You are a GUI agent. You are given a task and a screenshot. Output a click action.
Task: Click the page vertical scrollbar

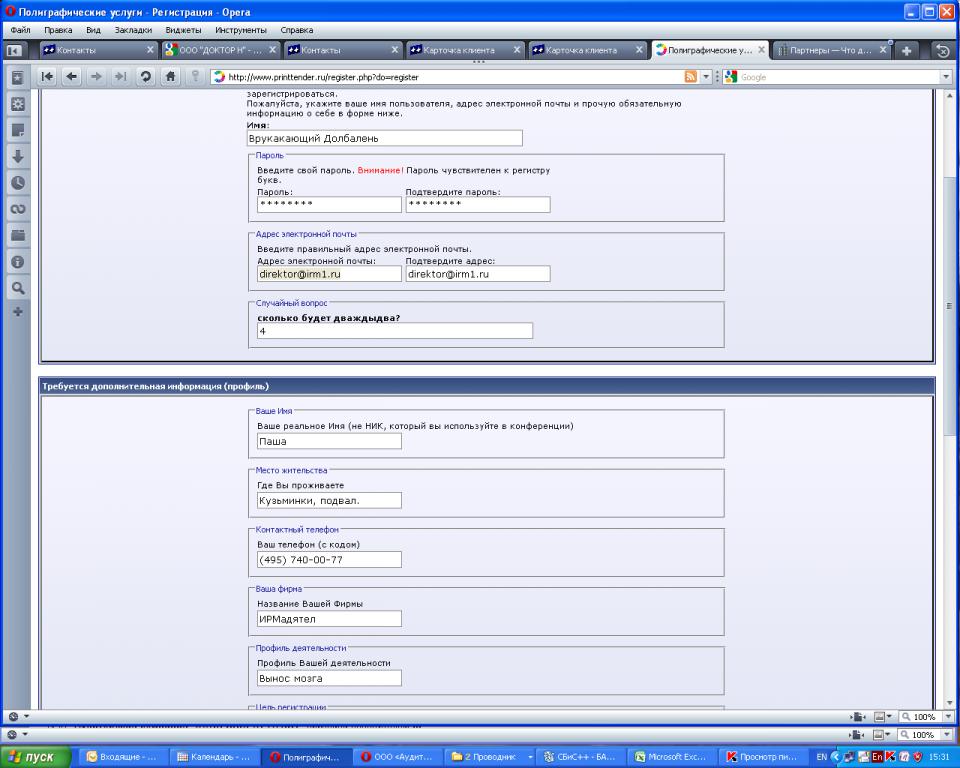pos(949,400)
